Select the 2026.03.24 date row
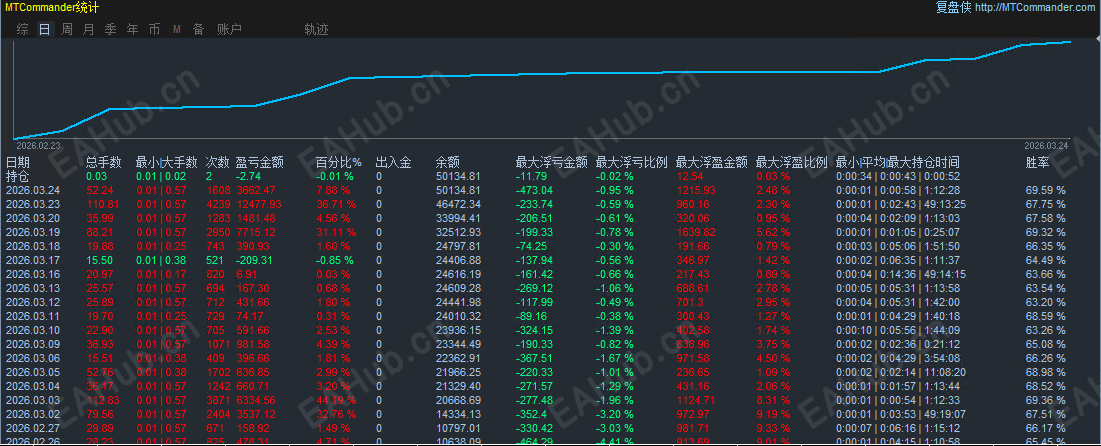1101x446 pixels. pyautogui.click(x=35, y=190)
